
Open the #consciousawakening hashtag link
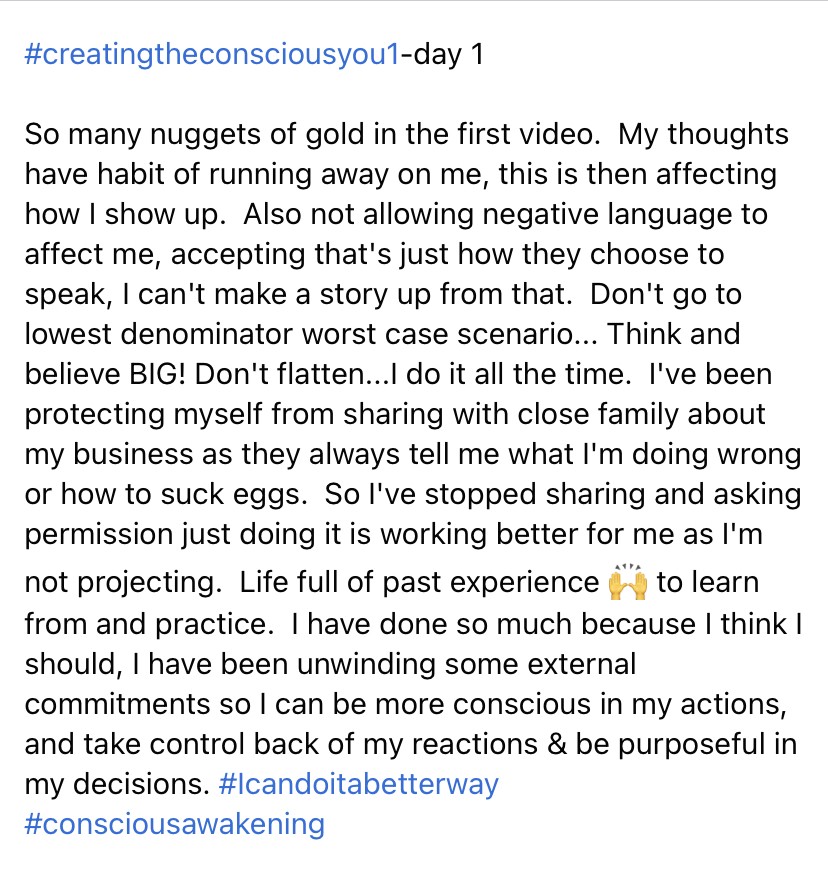[175, 824]
